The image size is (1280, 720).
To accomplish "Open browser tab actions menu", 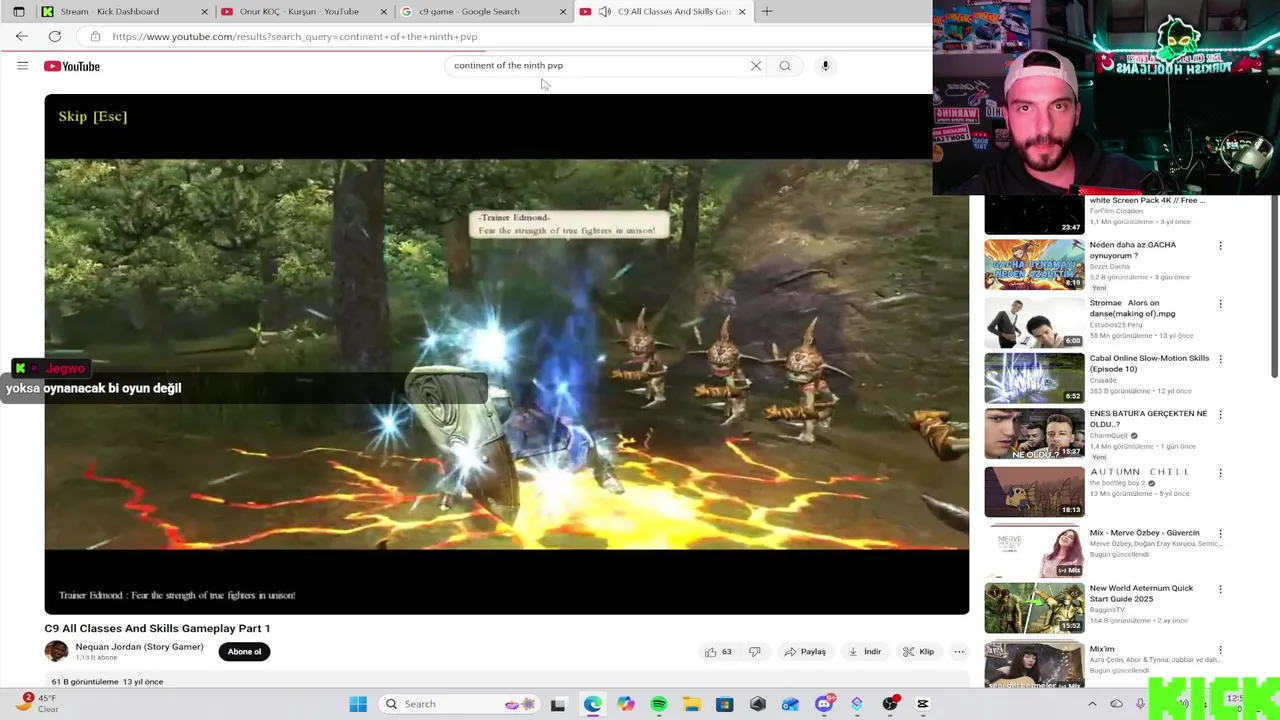I will tap(18, 12).
